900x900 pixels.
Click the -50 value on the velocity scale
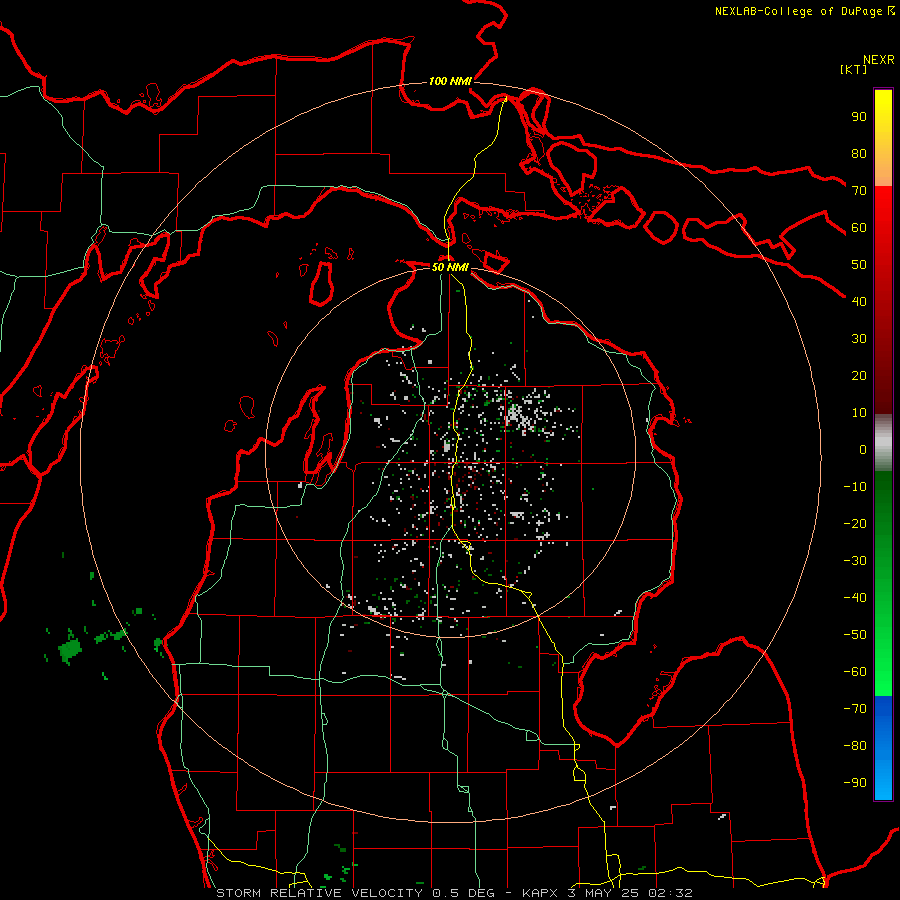click(x=855, y=635)
